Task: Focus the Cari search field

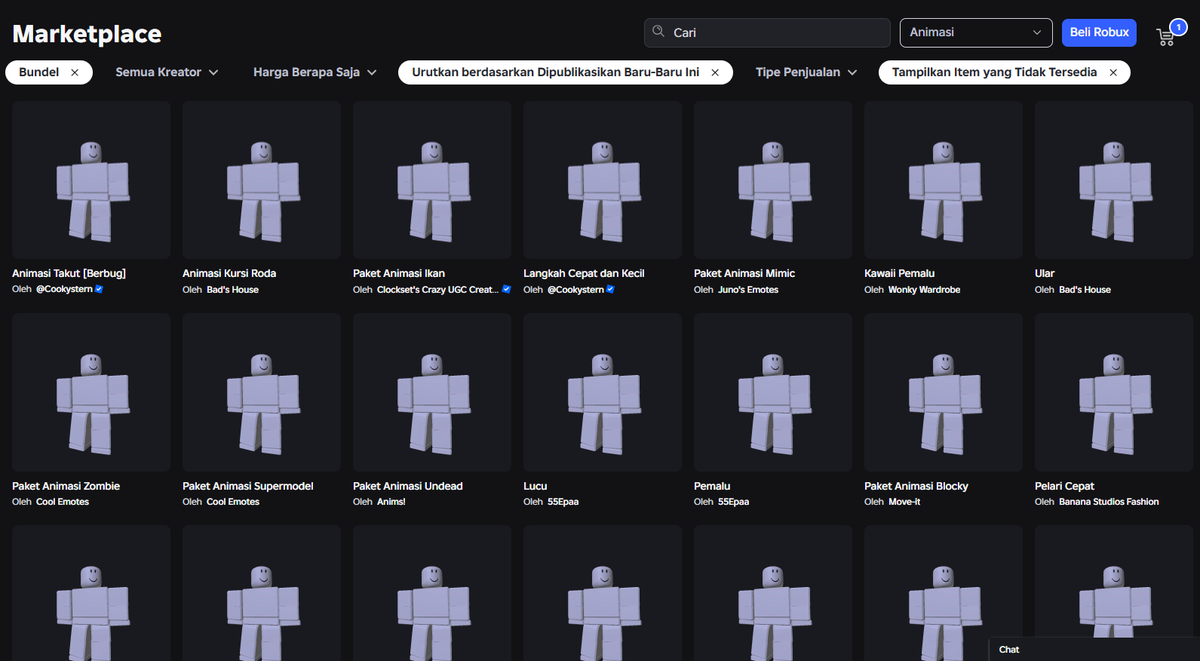Action: [767, 32]
